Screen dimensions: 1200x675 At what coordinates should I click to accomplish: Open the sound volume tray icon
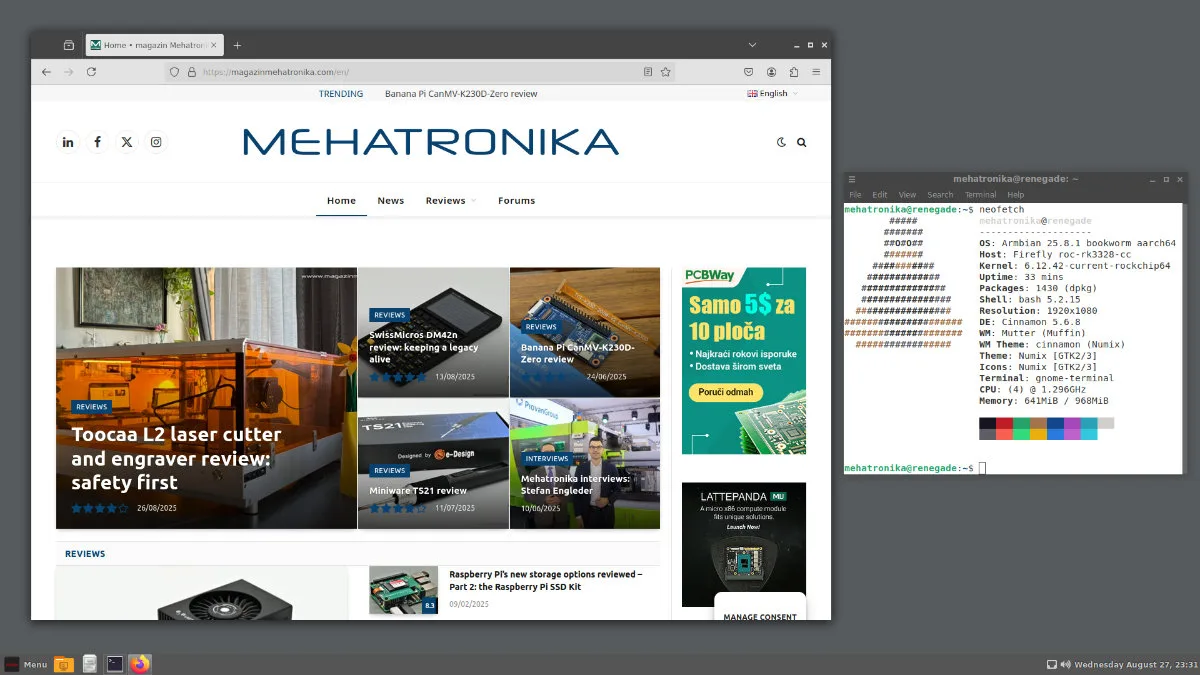coord(1066,664)
